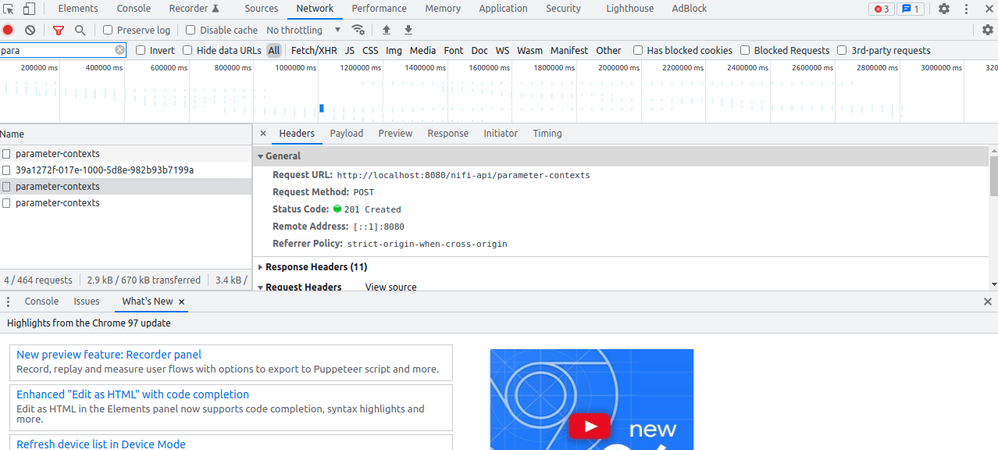Stop recording network log with the red button
This screenshot has height=450, width=998.
(8, 30)
